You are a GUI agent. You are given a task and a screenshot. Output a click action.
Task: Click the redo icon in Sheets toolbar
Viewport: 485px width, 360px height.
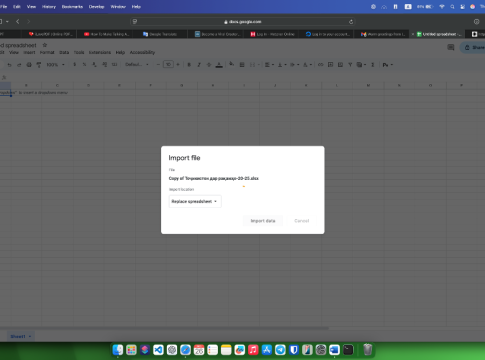(x=19, y=65)
